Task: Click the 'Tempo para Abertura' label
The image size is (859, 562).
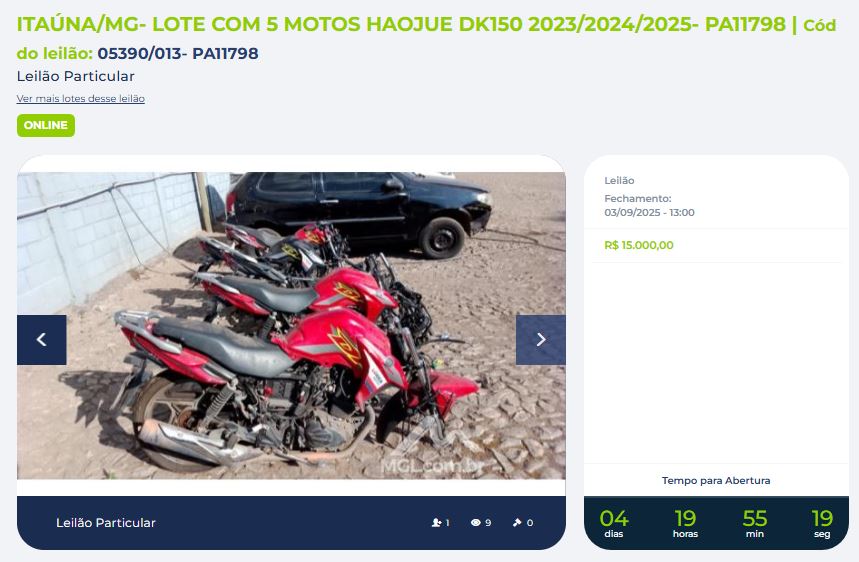Action: click(x=716, y=480)
